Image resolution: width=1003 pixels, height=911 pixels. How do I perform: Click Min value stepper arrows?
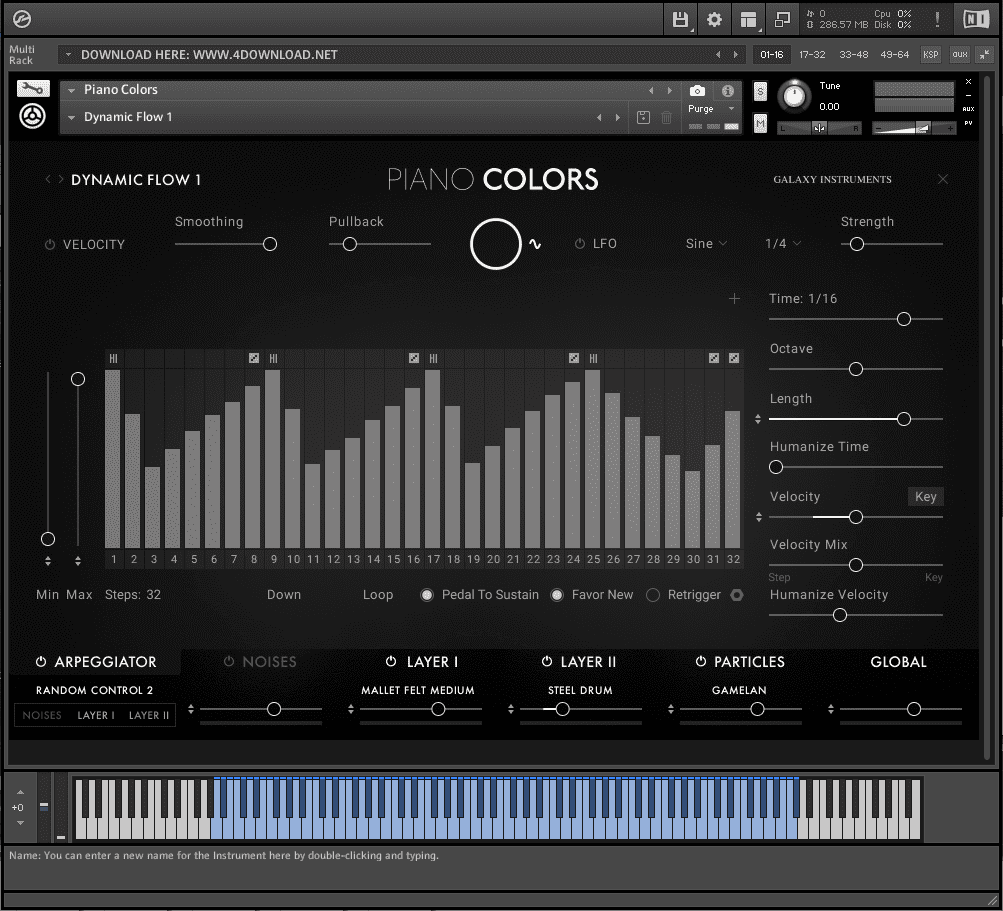click(x=48, y=561)
